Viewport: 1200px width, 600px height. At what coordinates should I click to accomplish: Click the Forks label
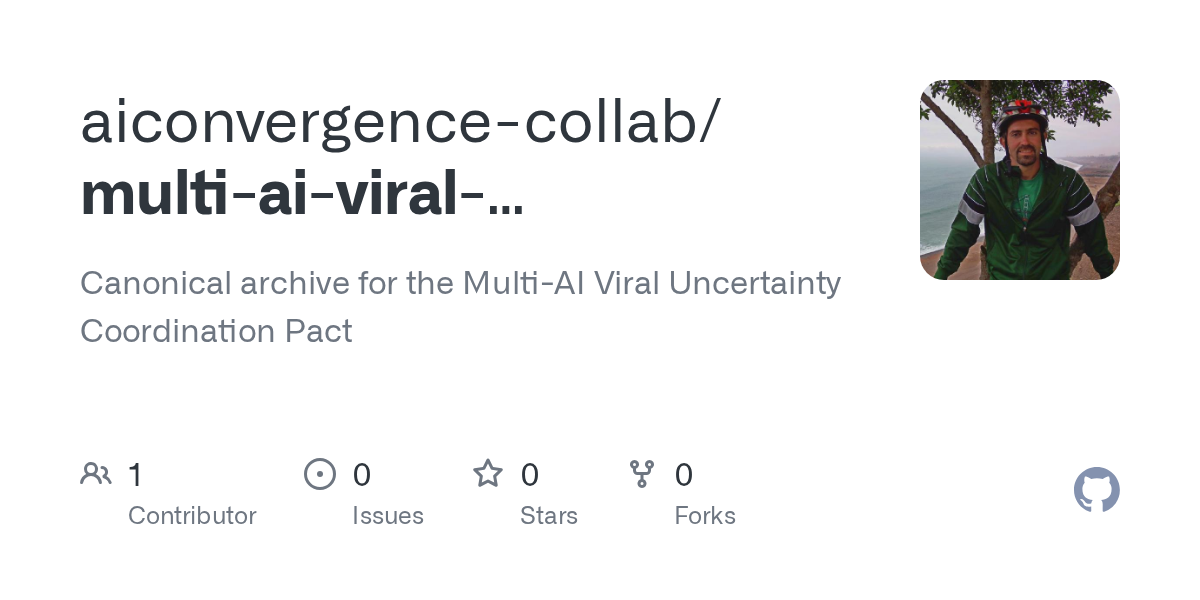click(x=705, y=516)
